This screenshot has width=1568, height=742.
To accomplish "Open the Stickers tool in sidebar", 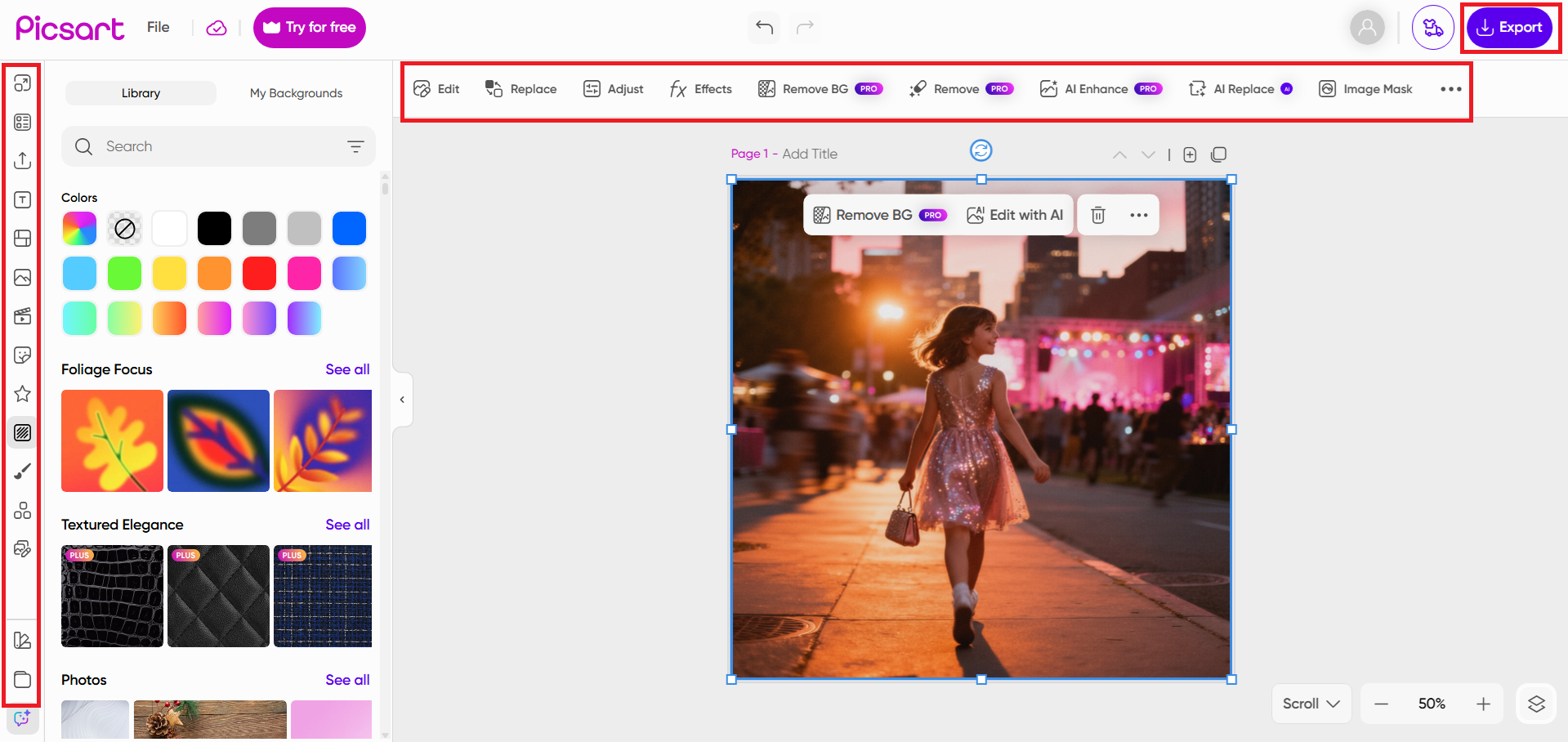I will (23, 355).
